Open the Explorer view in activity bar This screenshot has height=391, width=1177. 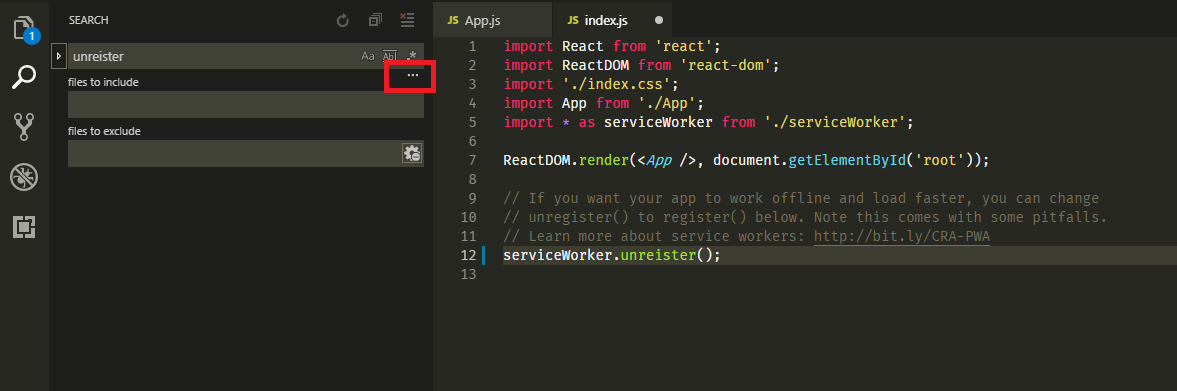[25, 28]
